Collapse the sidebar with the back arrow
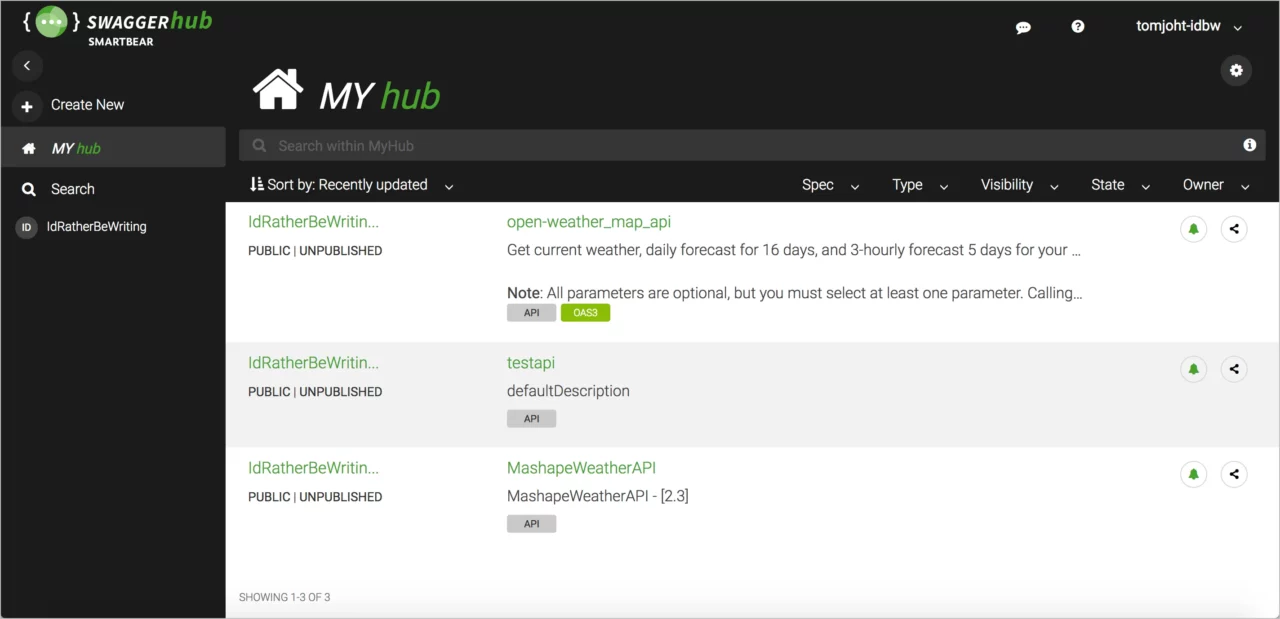This screenshot has height=619, width=1280. (x=27, y=66)
